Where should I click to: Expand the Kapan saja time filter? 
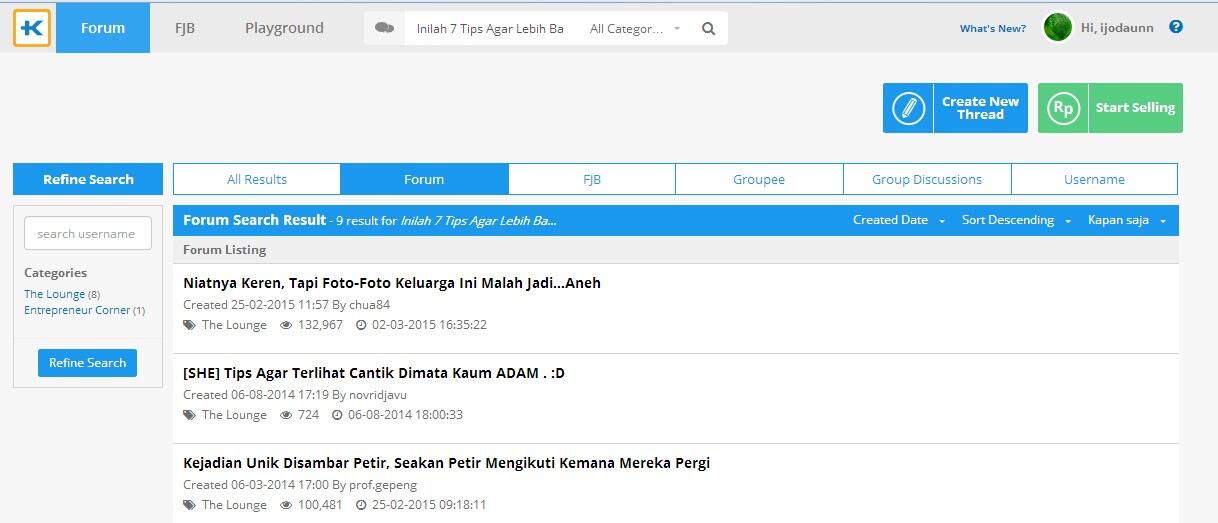click(x=1126, y=220)
